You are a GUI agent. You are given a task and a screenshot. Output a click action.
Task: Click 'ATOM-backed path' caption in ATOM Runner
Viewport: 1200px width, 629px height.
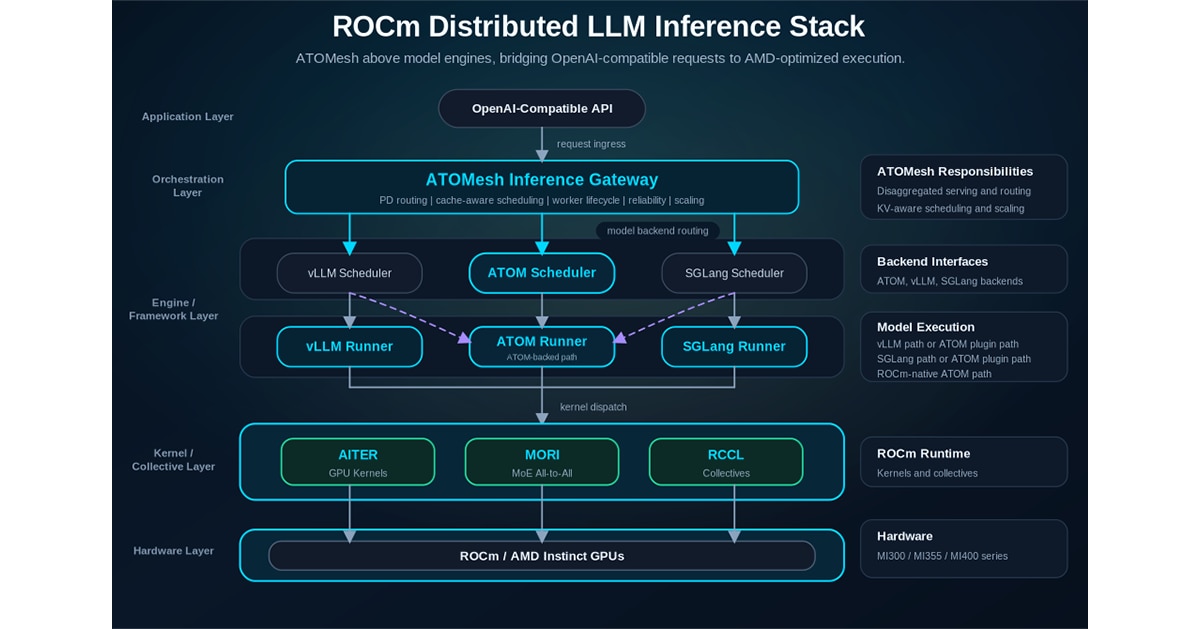pyautogui.click(x=542, y=356)
